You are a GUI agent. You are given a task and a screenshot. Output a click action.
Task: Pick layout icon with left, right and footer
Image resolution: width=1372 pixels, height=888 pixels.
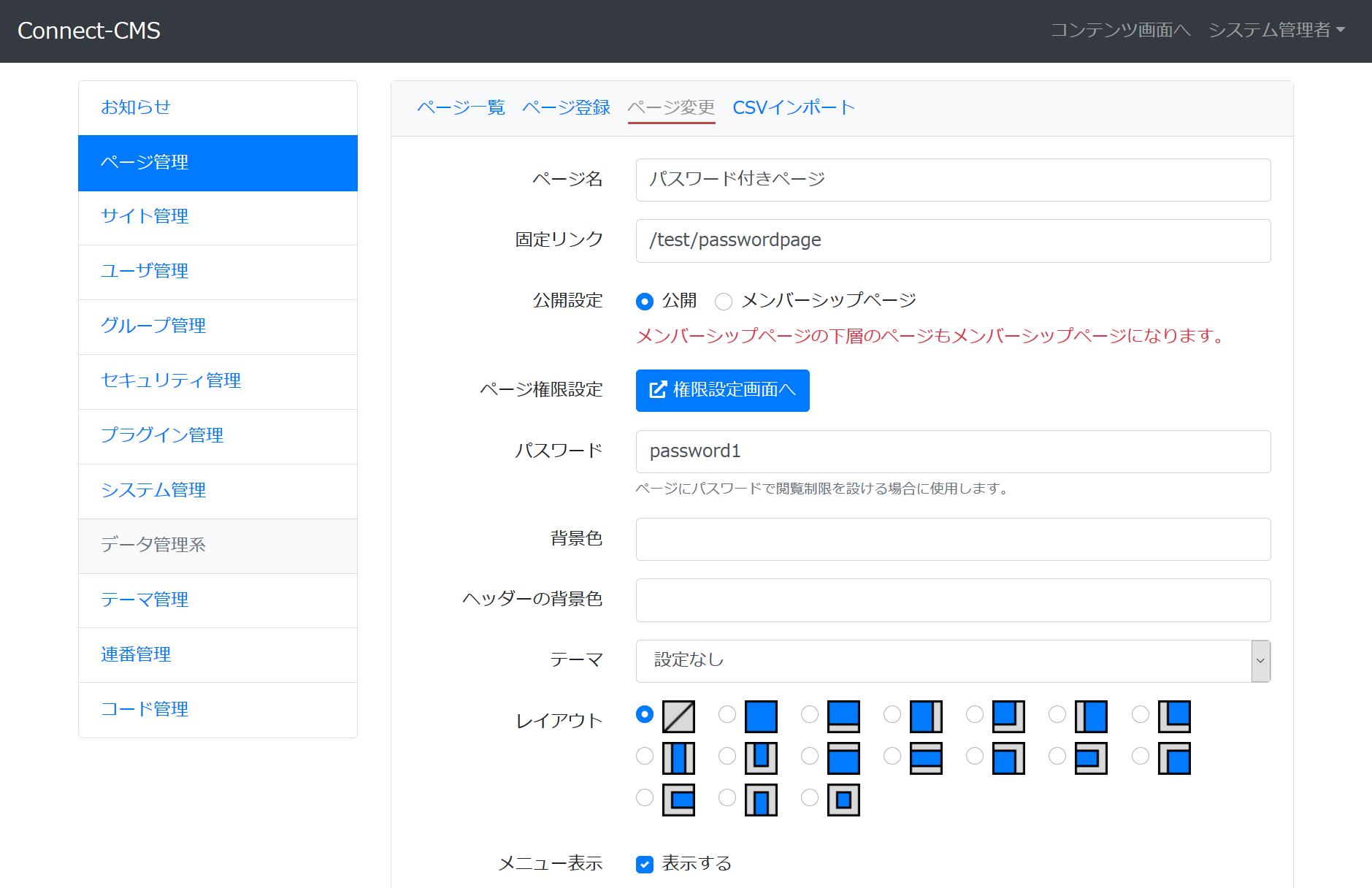tap(761, 758)
